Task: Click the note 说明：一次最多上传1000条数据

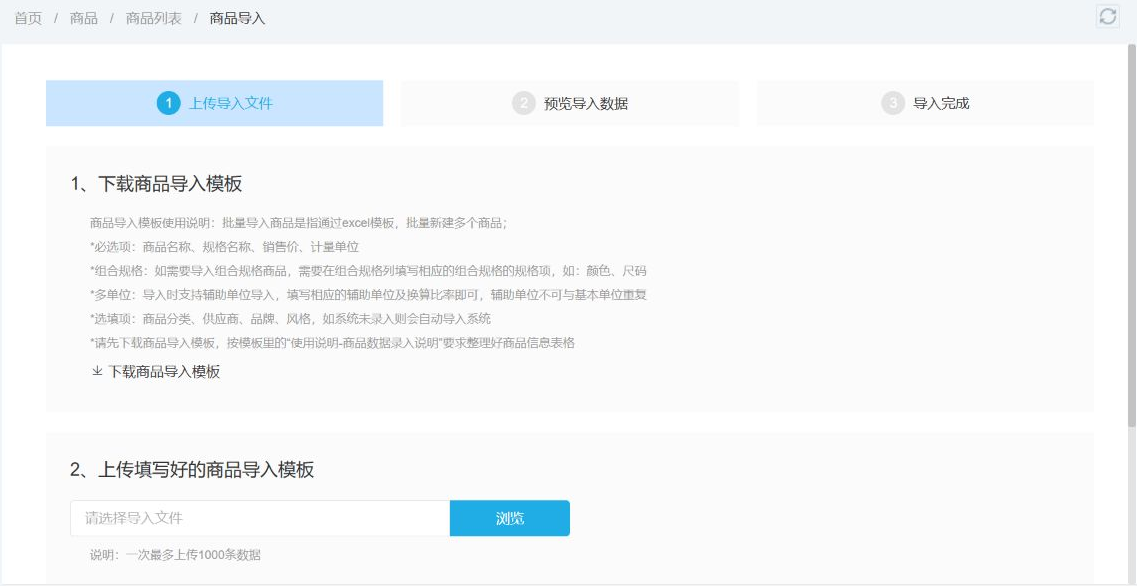Action: tap(175, 556)
